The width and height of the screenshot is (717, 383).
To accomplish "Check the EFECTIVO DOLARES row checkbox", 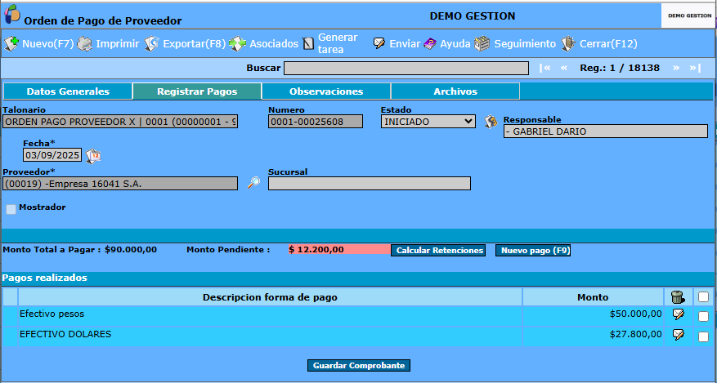I will (703, 337).
